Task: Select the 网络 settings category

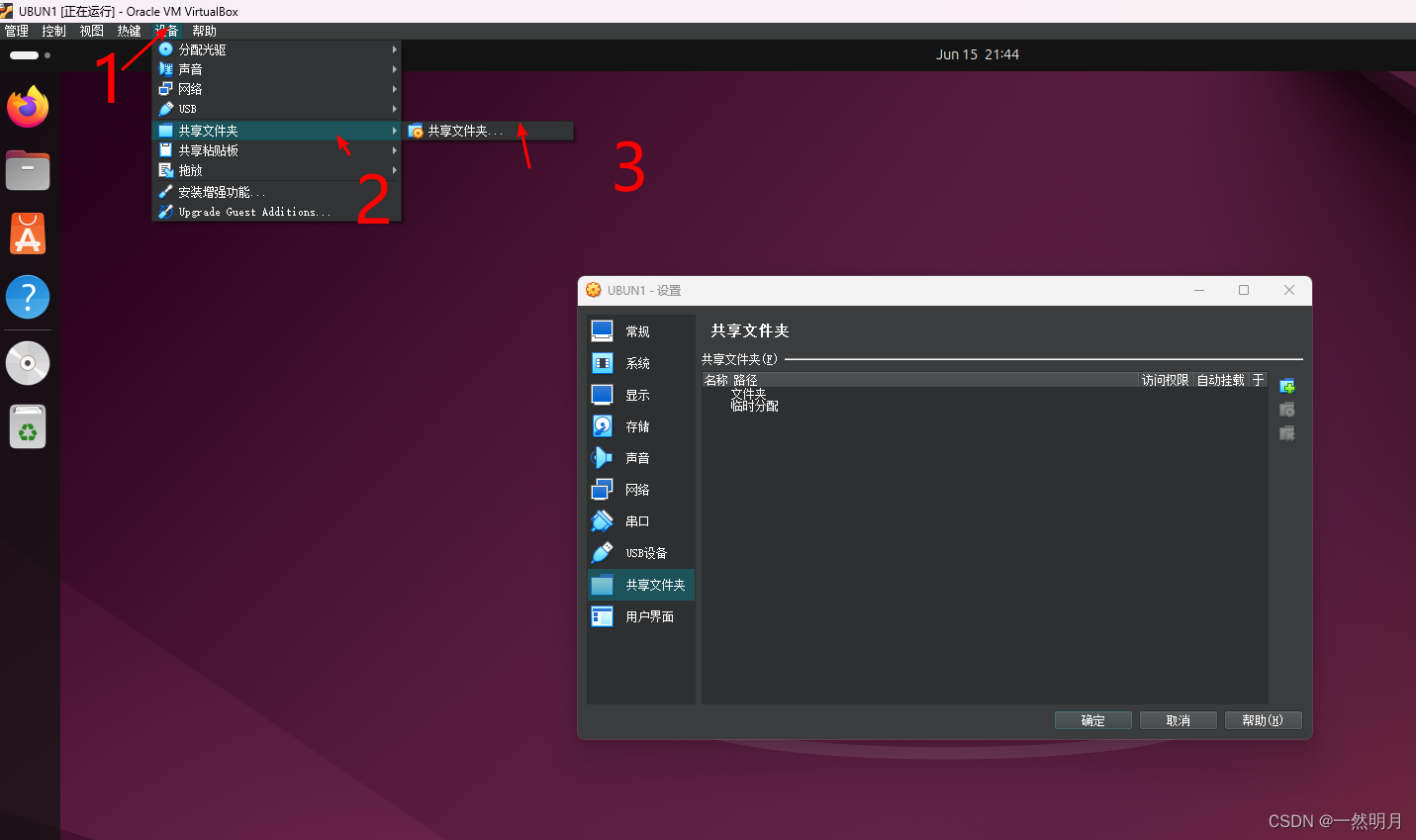Action: (641, 490)
